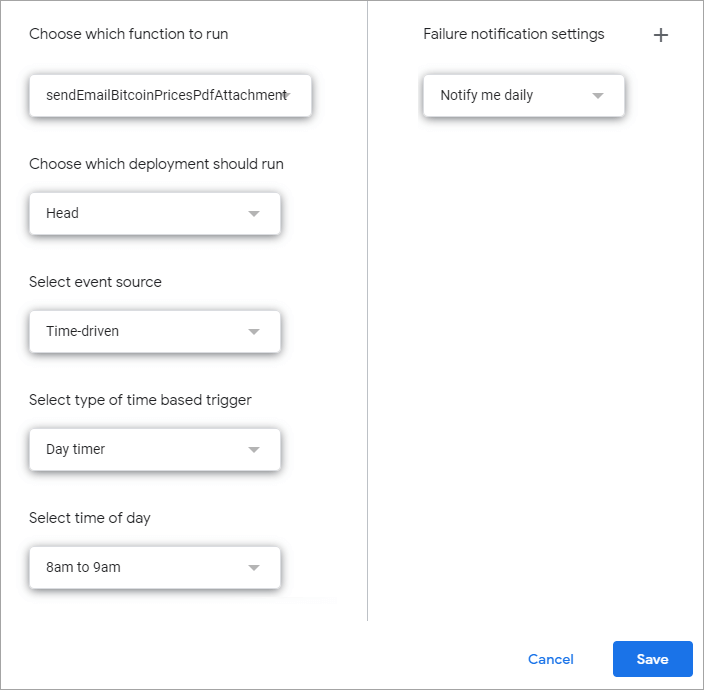Screen dimensions: 704x690
Task: Add a failure notification with plus icon
Action: [x=660, y=35]
